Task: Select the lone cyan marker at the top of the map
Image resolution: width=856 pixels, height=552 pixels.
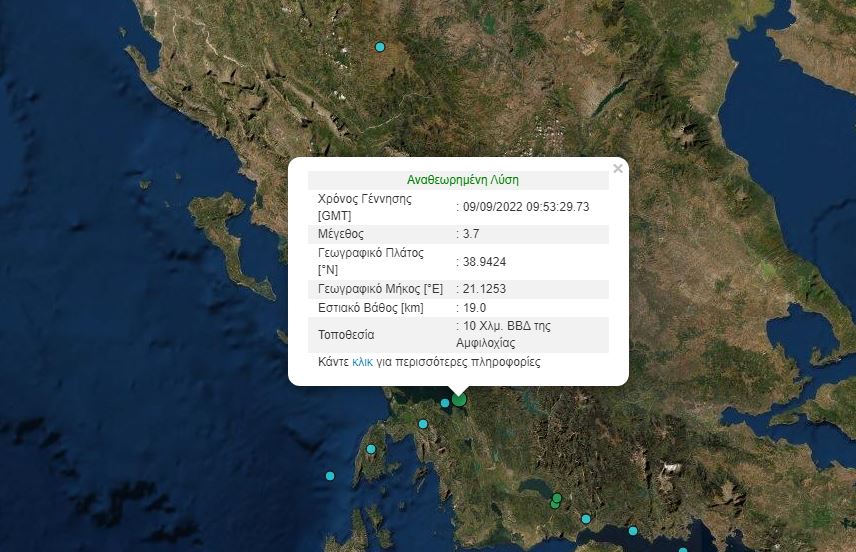Action: [x=380, y=47]
